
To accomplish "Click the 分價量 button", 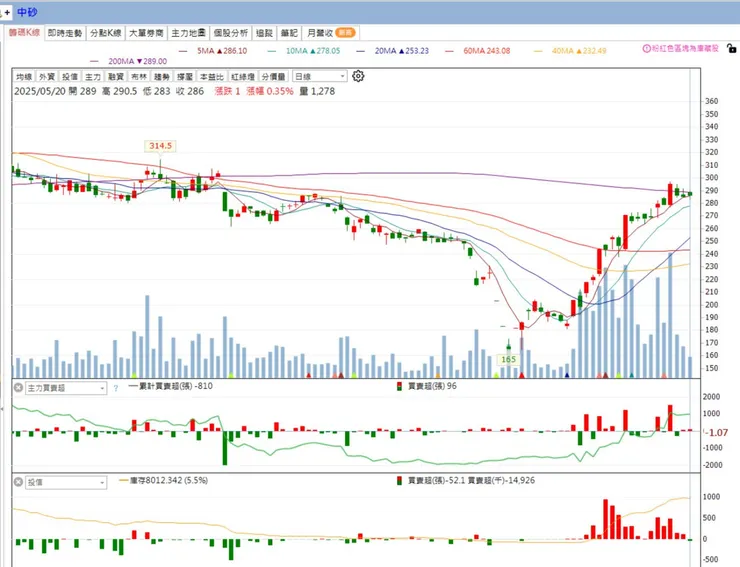I will 273,76.
